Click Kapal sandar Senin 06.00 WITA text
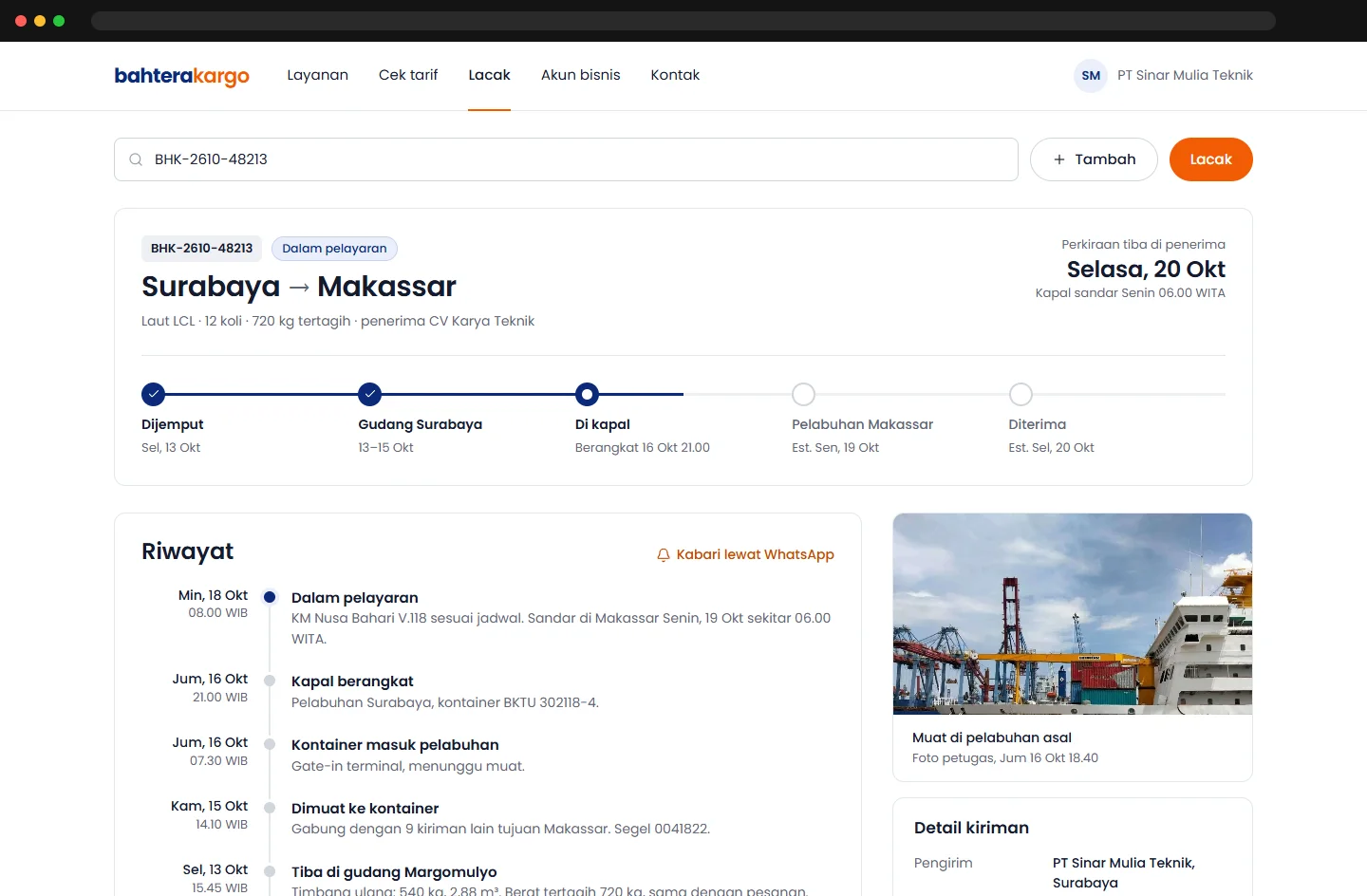The width and height of the screenshot is (1367, 896). click(x=1131, y=293)
